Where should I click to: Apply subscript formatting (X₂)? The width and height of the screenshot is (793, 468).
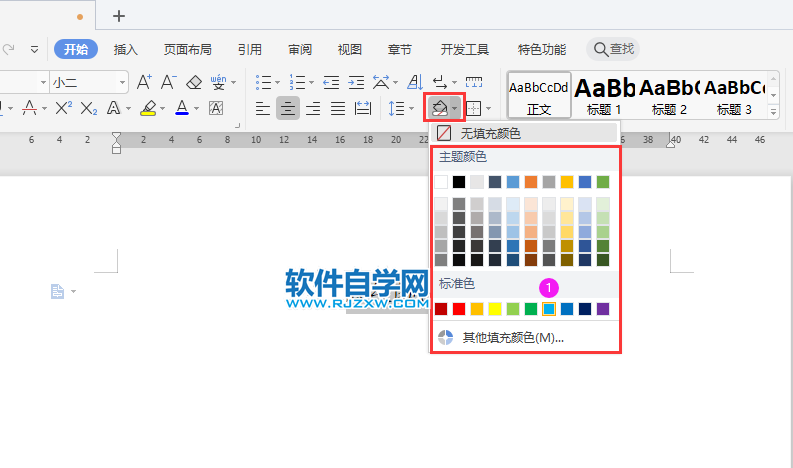(89, 108)
